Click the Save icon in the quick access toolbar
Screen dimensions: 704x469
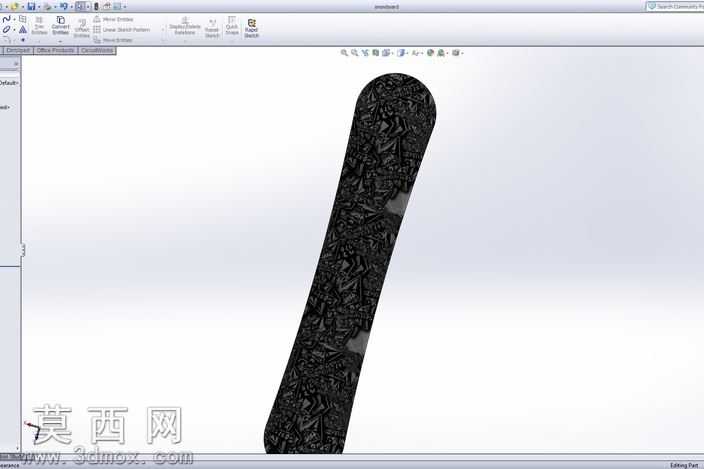click(x=31, y=6)
